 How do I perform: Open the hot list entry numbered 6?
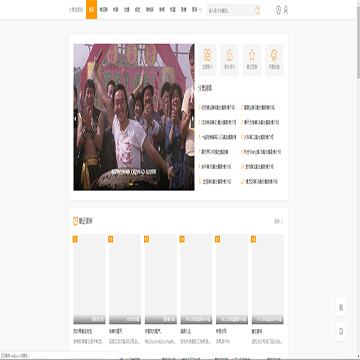pyautogui.click(x=257, y=137)
